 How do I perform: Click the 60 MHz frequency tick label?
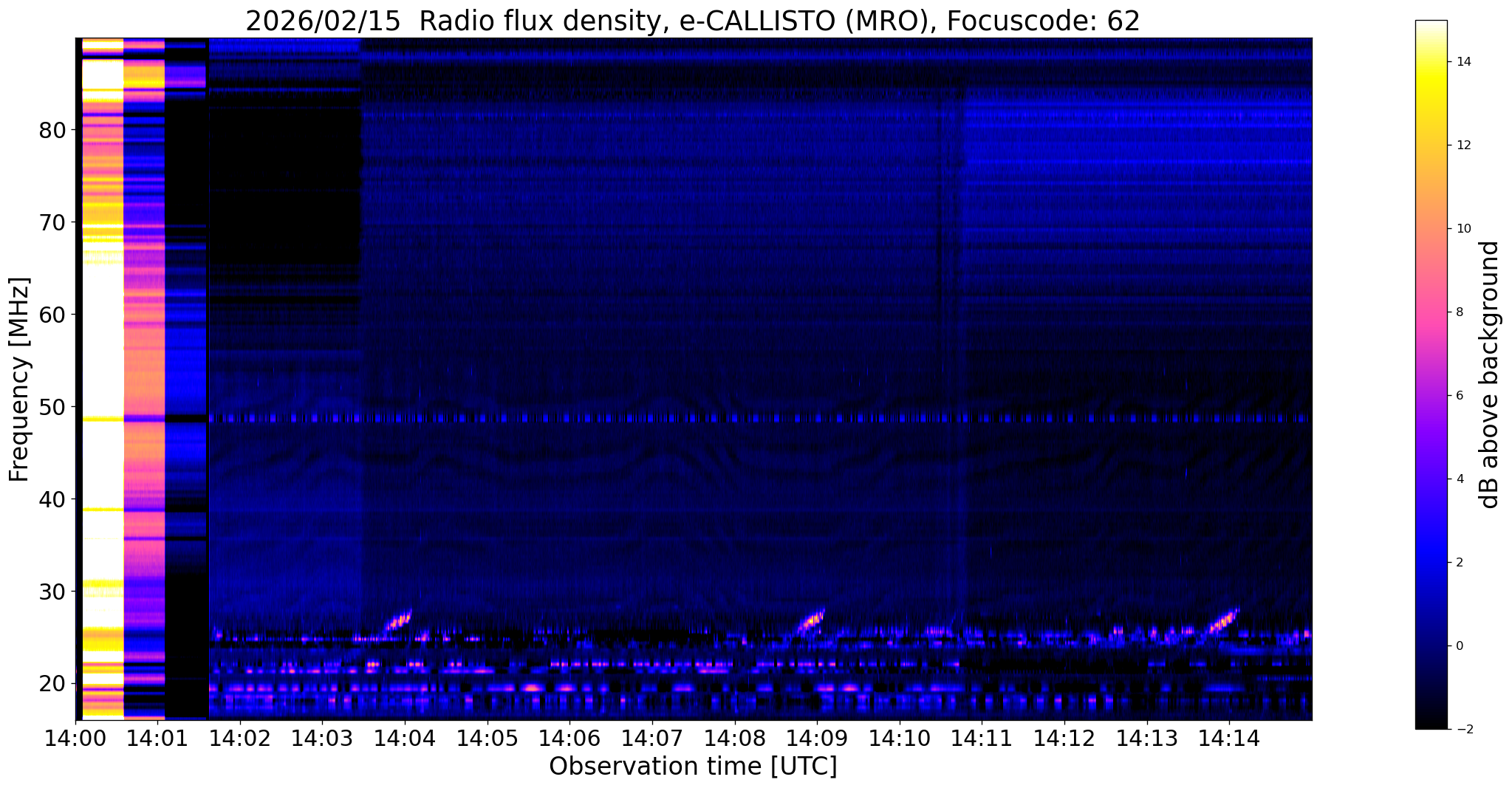tap(52, 315)
